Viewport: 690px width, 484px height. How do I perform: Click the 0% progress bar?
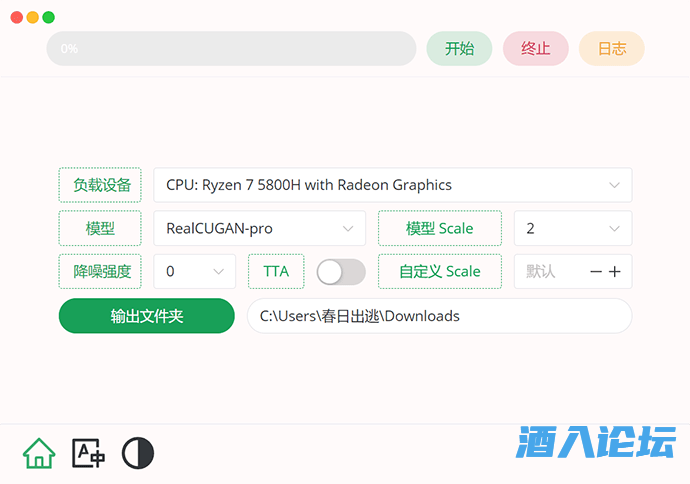pyautogui.click(x=231, y=49)
